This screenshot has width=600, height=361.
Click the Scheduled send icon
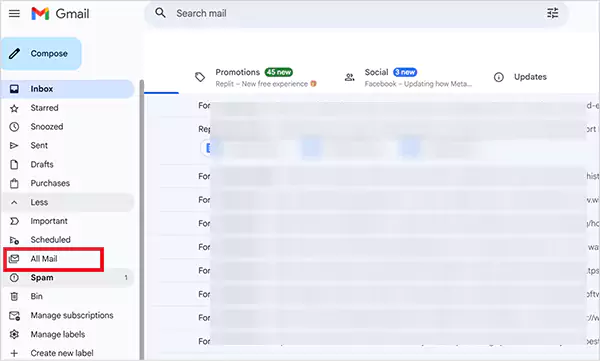[x=14, y=240]
